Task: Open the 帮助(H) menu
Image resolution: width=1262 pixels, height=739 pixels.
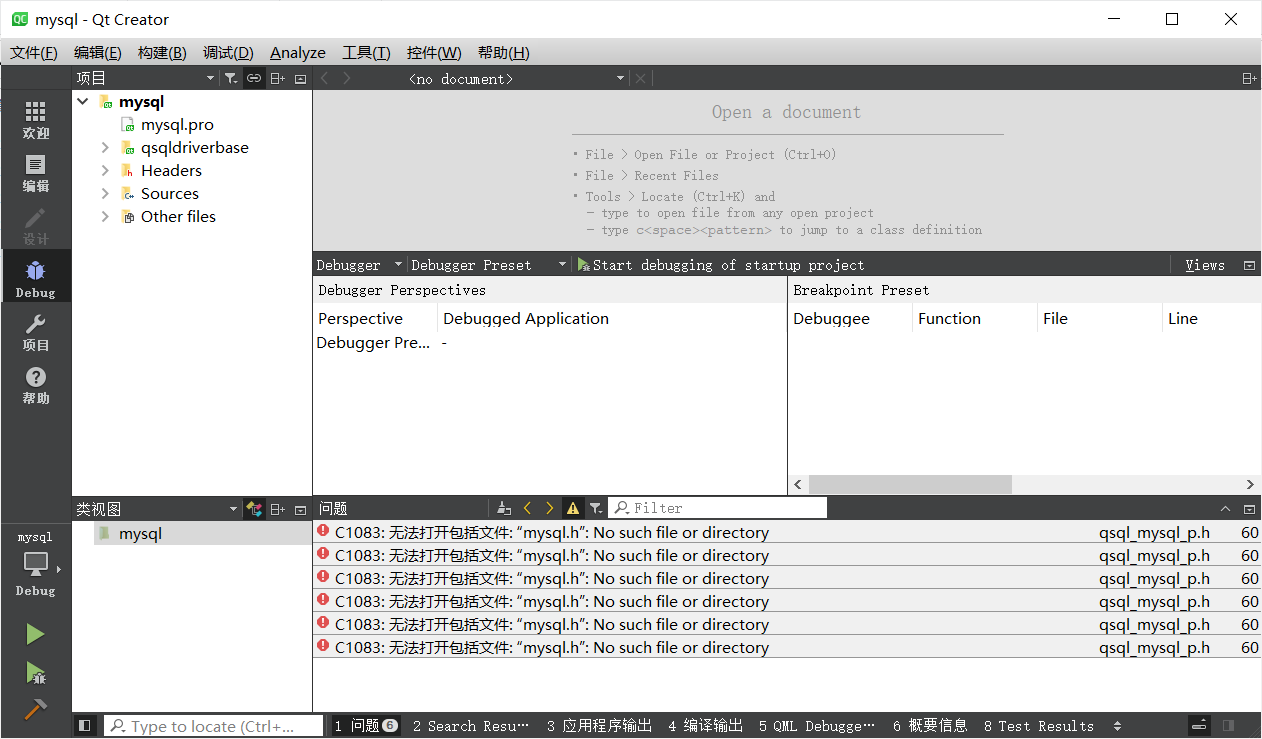Action: pos(504,53)
